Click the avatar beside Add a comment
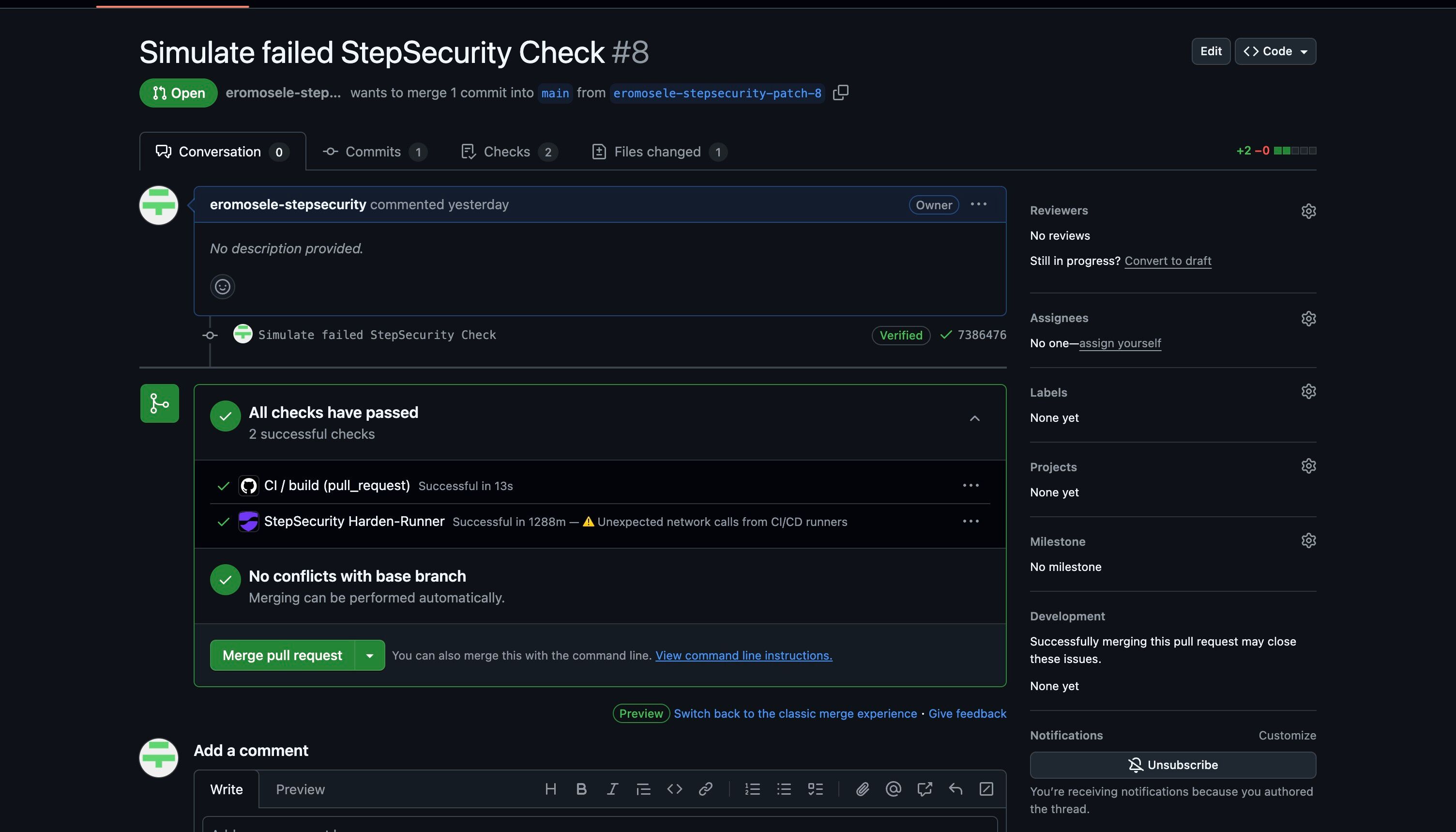 [x=159, y=758]
